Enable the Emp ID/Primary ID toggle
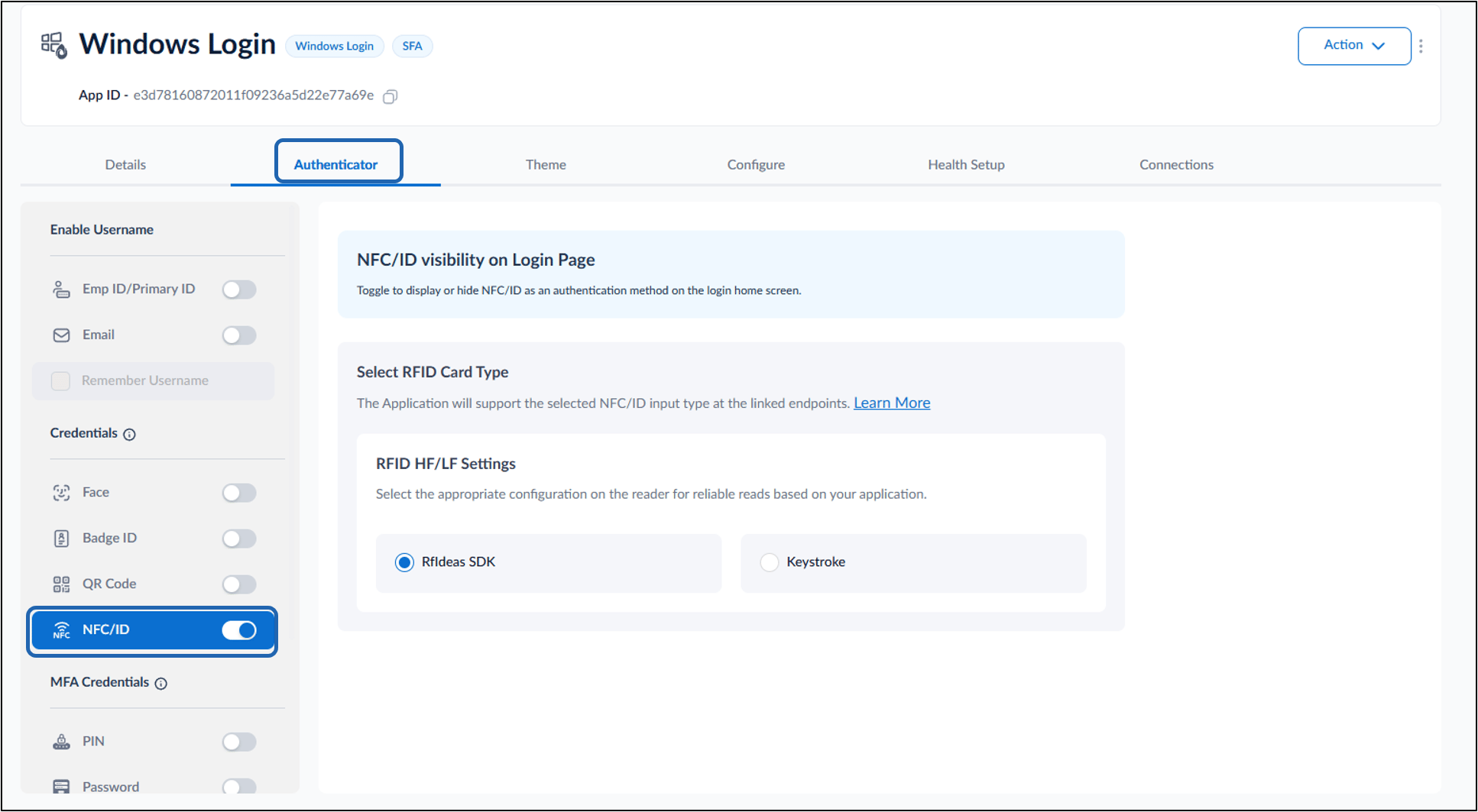 click(239, 290)
